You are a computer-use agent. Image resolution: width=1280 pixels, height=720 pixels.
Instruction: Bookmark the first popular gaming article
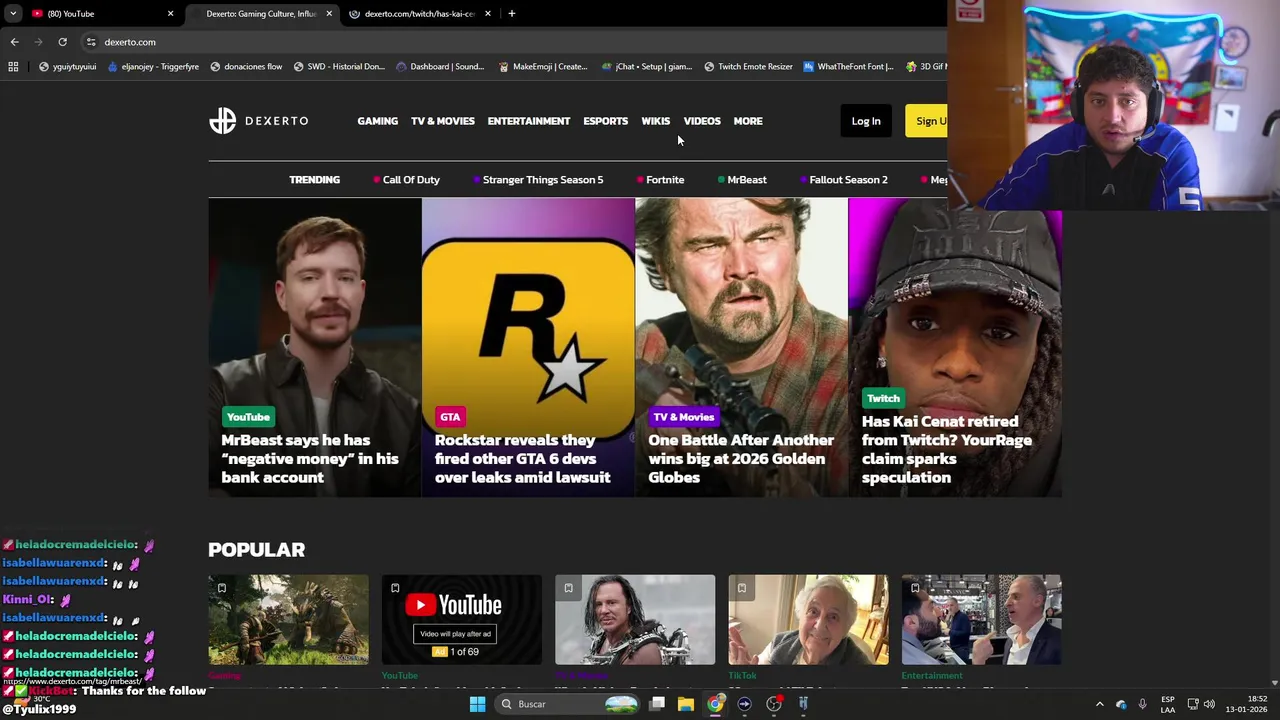[x=222, y=588]
